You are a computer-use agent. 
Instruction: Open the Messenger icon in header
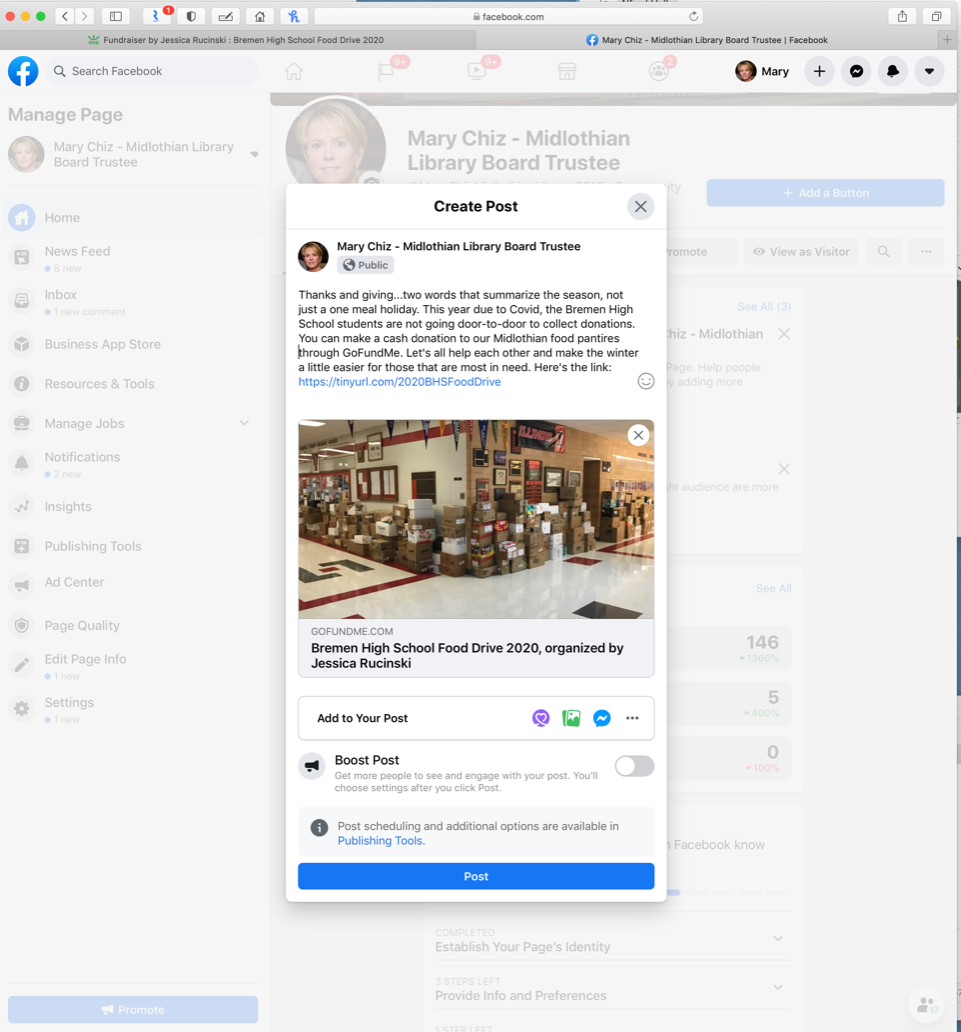(x=856, y=71)
